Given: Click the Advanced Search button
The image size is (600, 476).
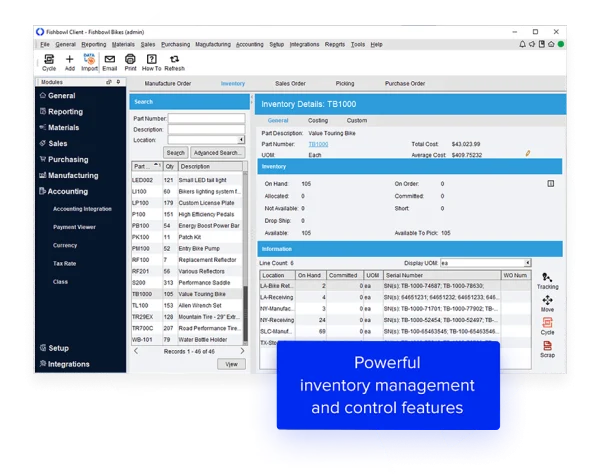Looking at the screenshot, I should pos(218,153).
